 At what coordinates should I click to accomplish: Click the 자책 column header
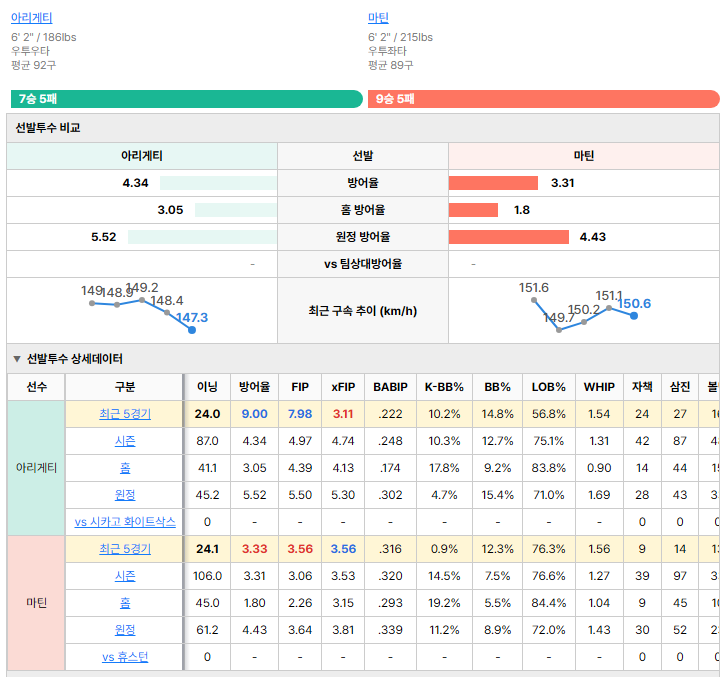click(x=642, y=387)
